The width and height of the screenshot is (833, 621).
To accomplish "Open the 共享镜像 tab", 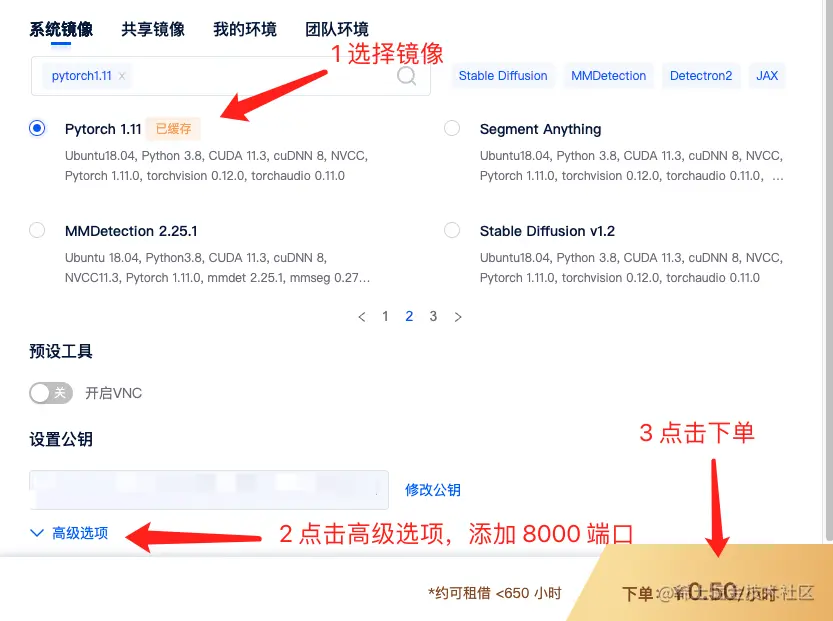I will 153,29.
